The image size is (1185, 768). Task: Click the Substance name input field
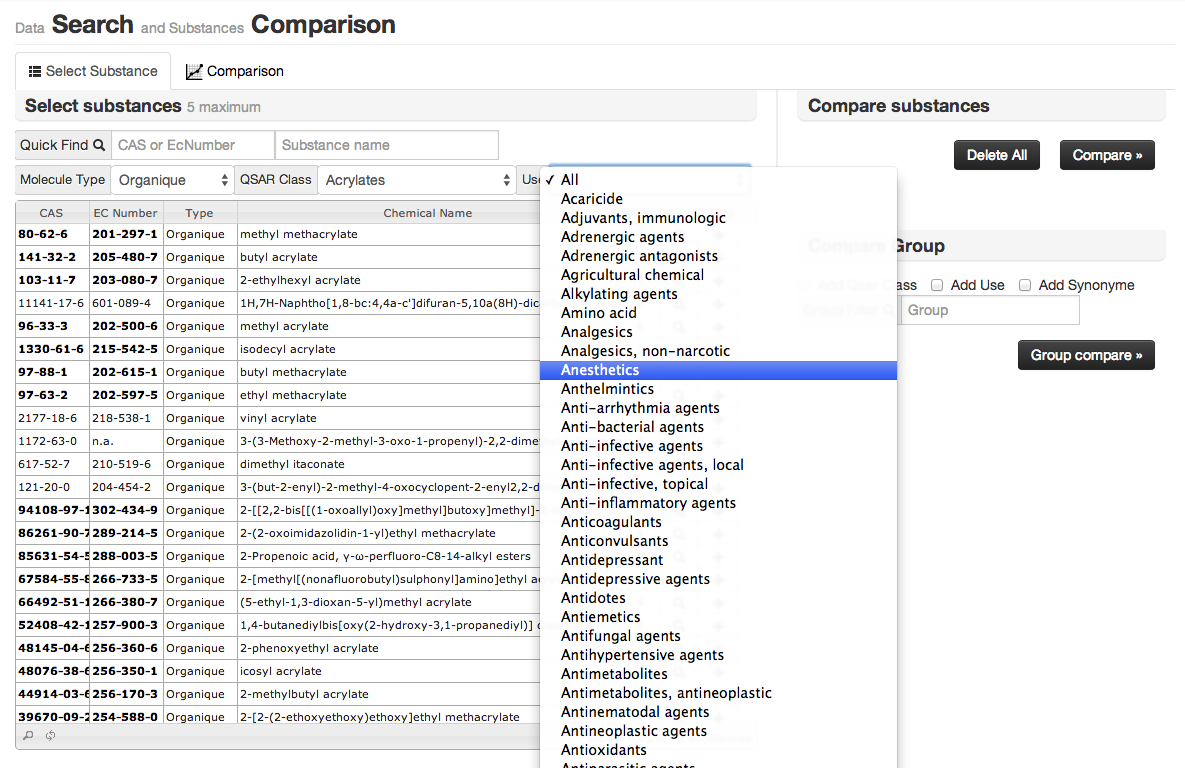[386, 145]
